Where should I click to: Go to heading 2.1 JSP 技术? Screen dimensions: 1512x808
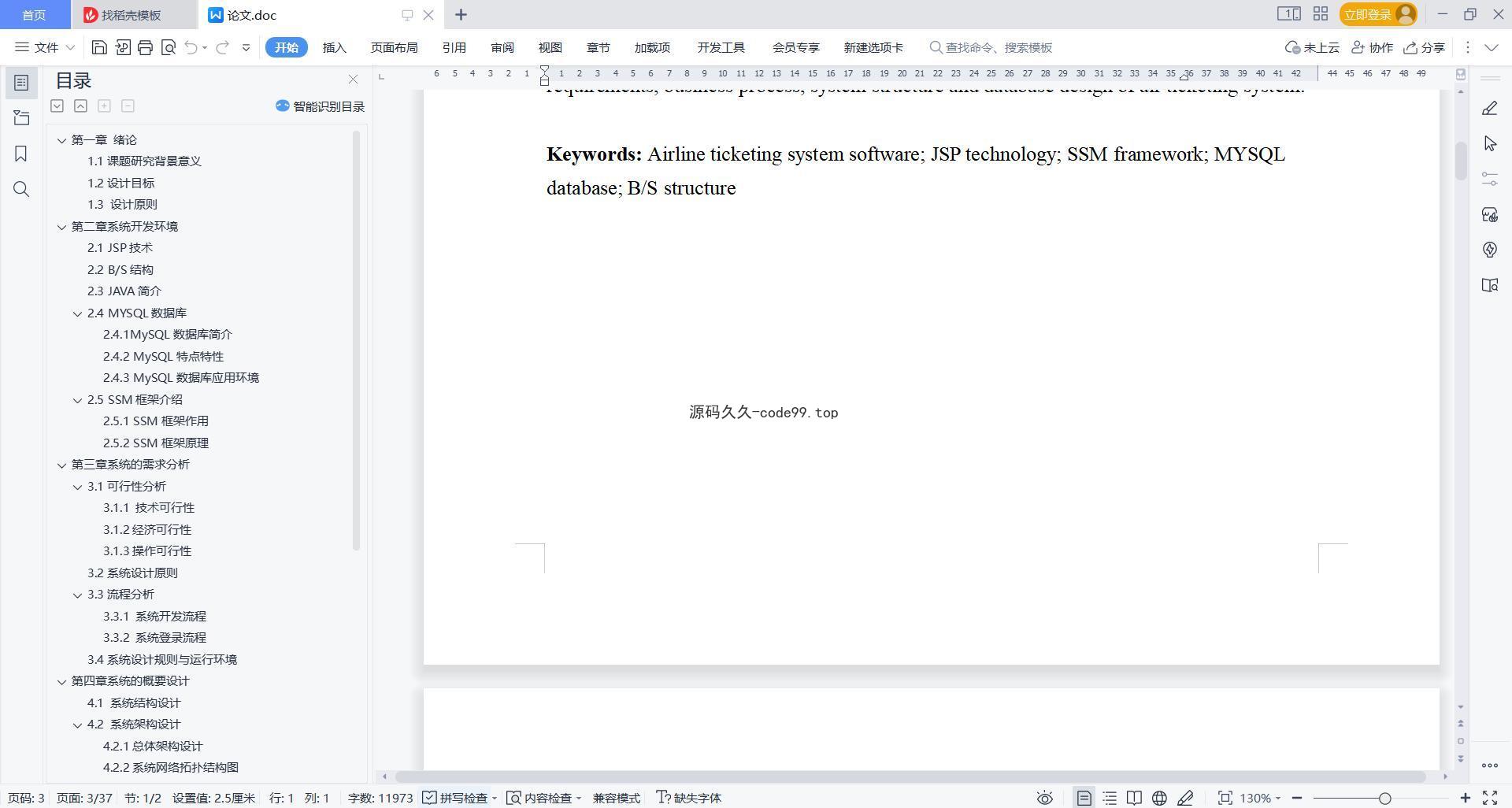120,247
